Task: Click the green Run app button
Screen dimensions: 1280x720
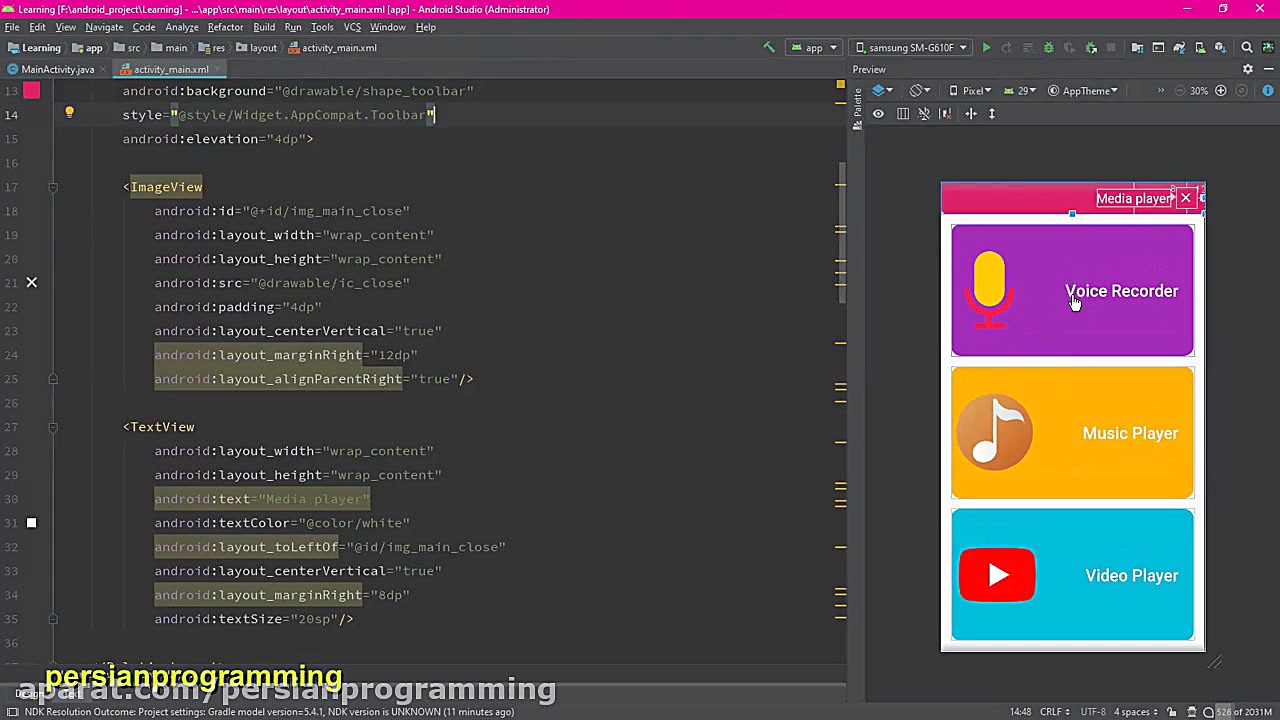Action: point(986,48)
